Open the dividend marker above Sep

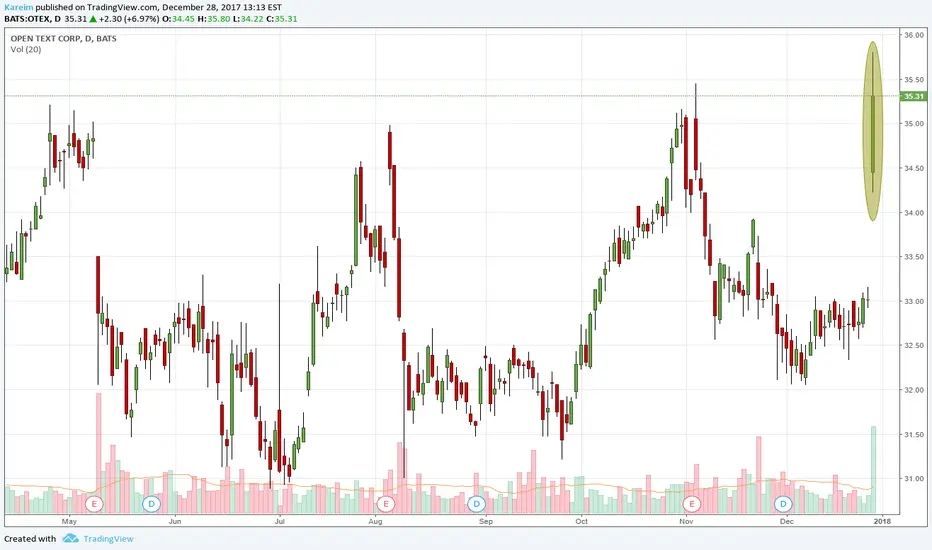[476, 504]
